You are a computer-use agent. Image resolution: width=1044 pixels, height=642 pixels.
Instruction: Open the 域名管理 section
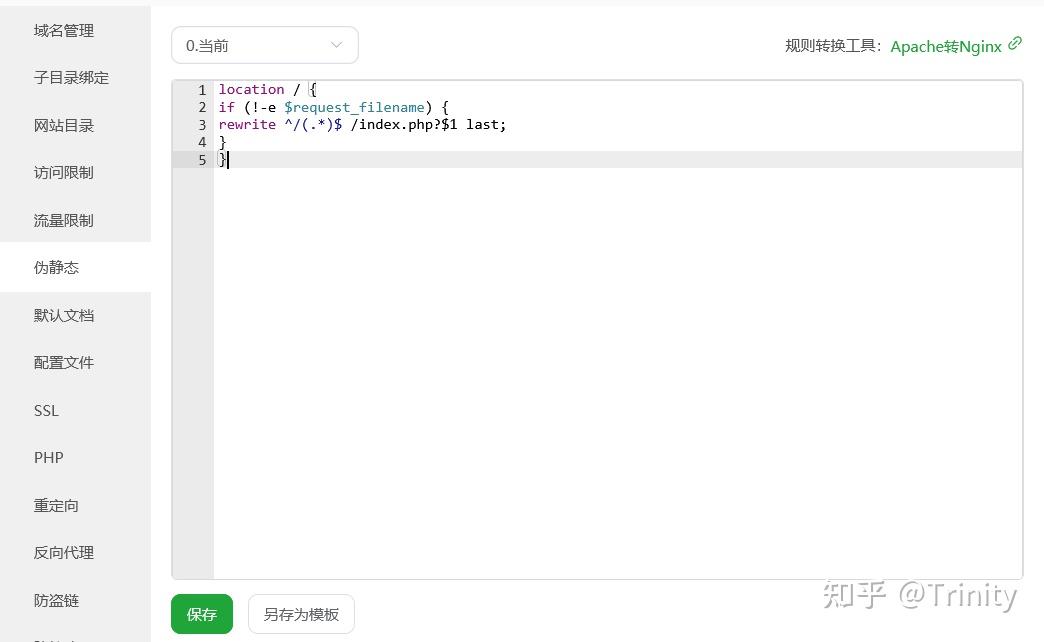pyautogui.click(x=63, y=30)
